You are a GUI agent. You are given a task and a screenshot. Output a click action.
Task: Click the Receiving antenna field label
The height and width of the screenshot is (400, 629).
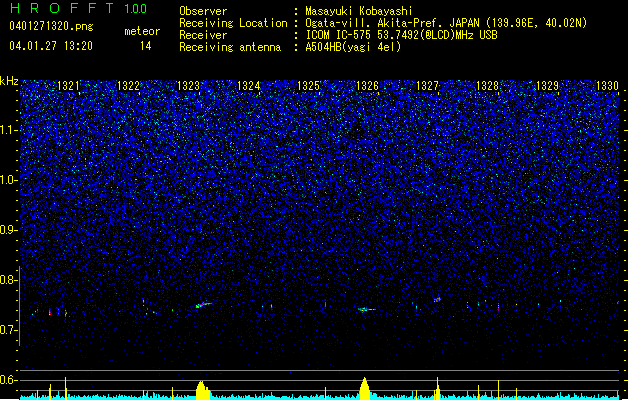point(230,47)
